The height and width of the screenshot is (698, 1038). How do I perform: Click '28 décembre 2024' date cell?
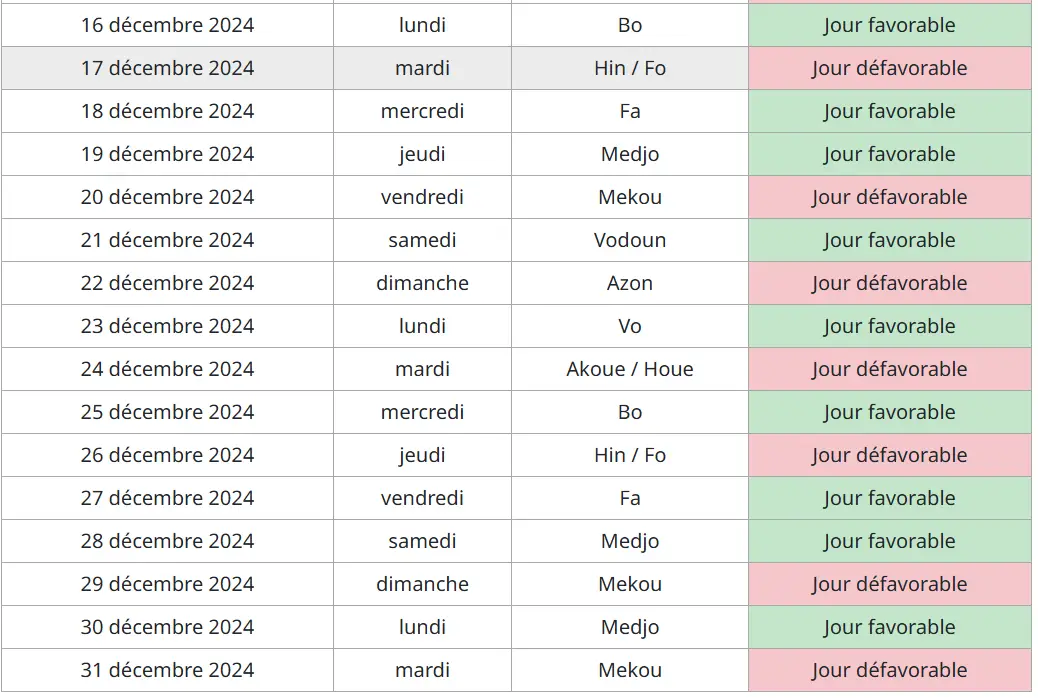click(x=167, y=541)
